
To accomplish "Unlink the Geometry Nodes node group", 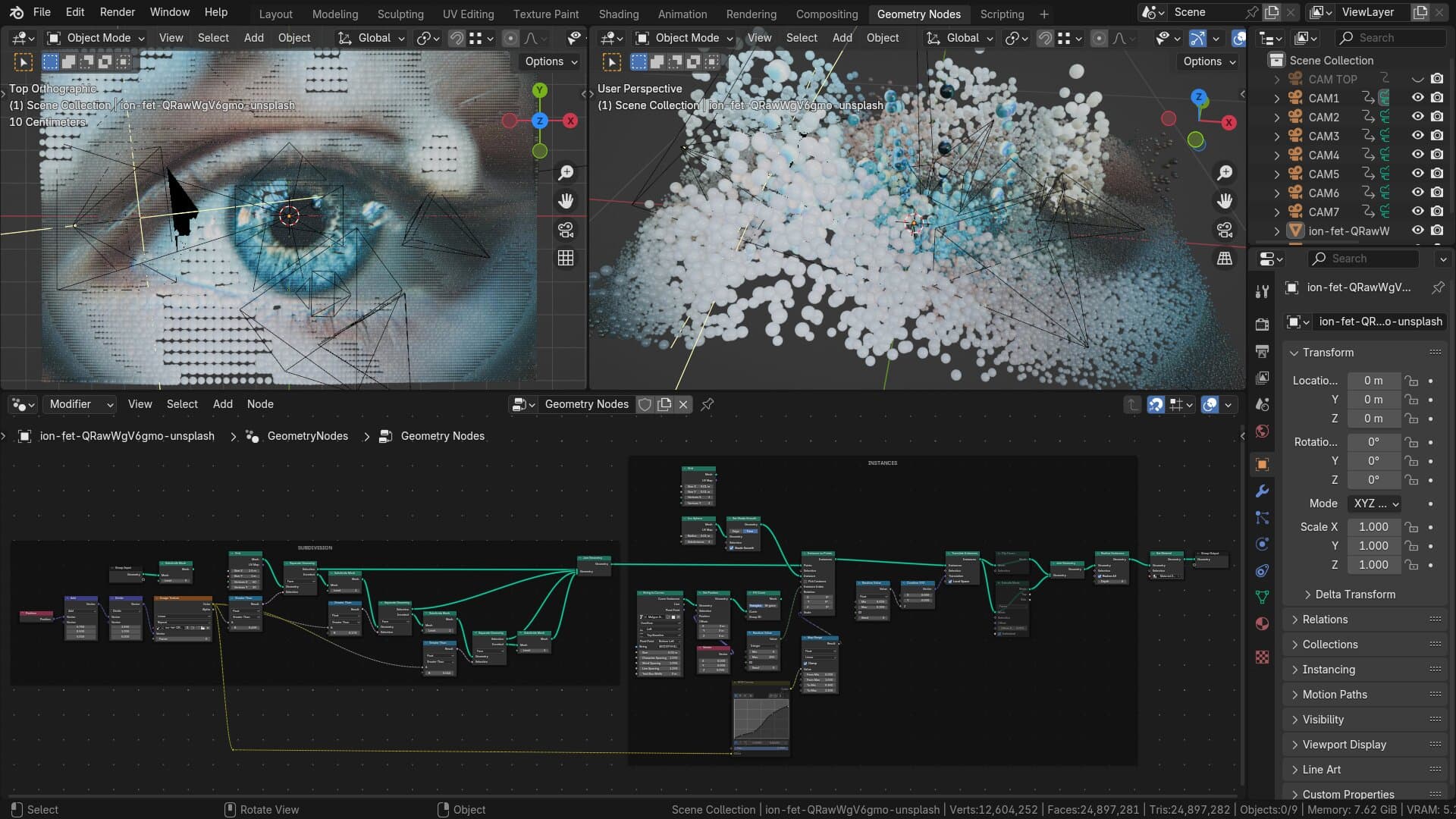I will [x=683, y=404].
